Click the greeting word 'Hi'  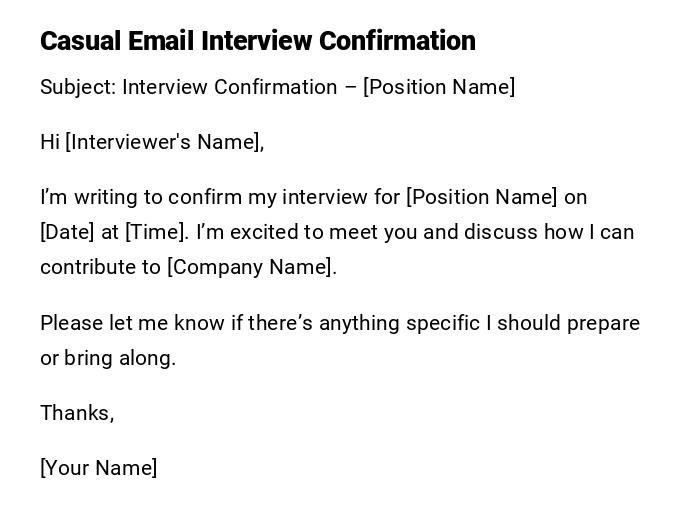coord(50,142)
